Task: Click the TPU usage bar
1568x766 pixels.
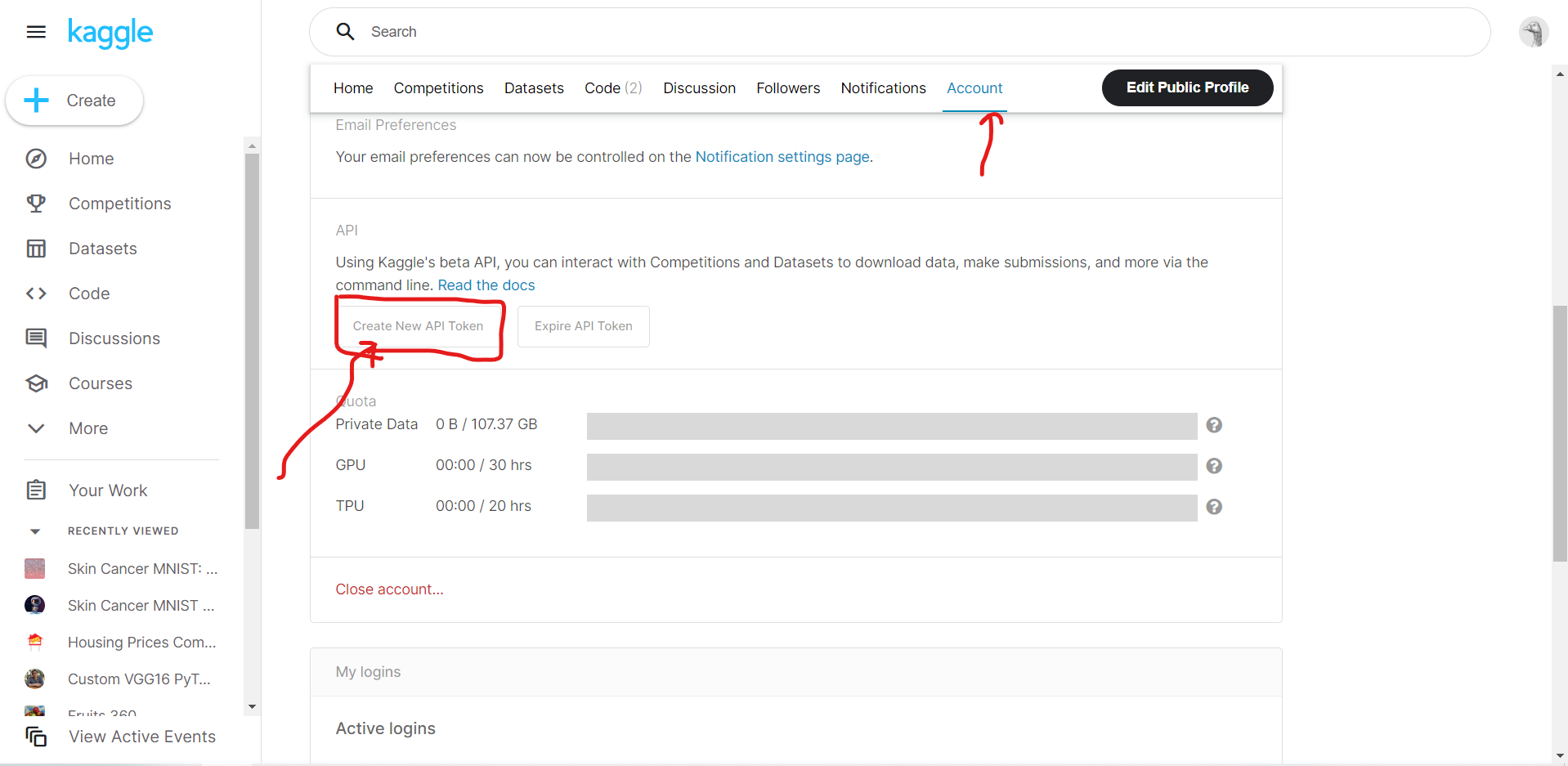Action: [892, 508]
